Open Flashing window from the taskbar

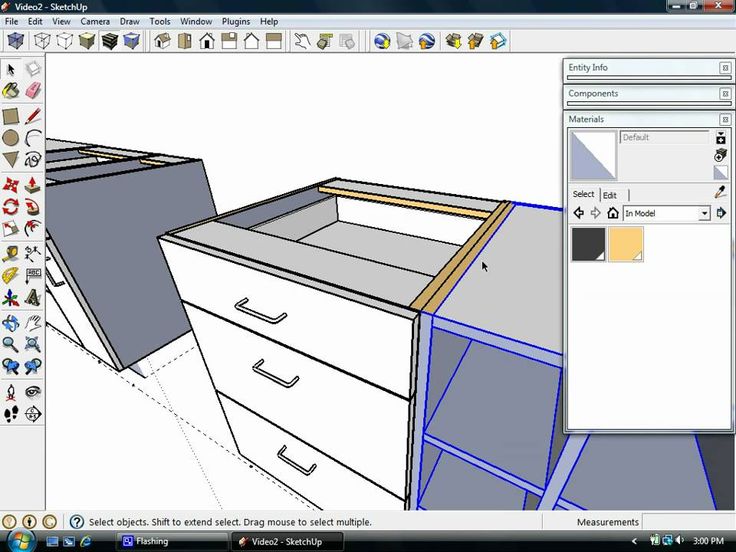click(171, 541)
